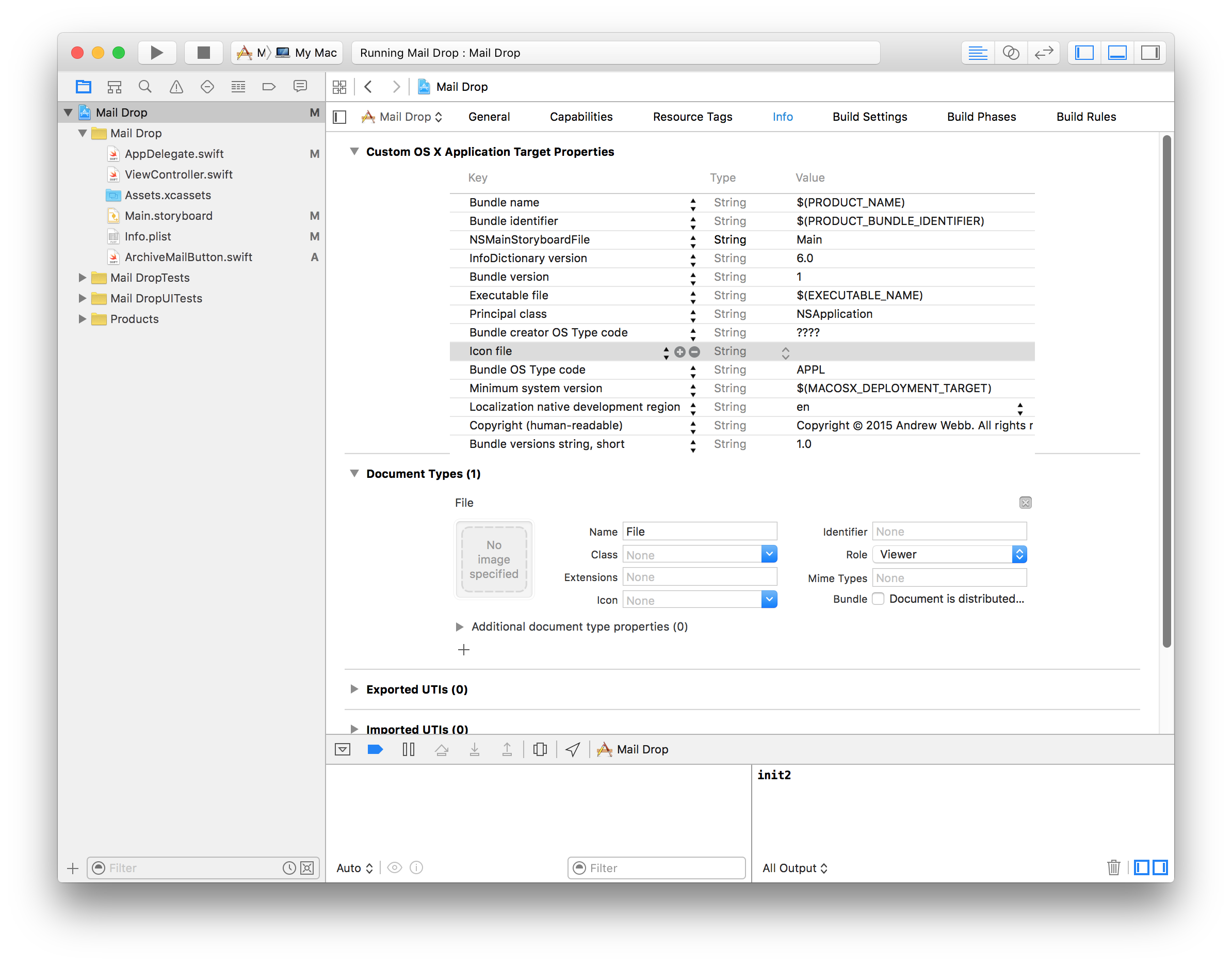This screenshot has width=1232, height=965.
Task: Switch to the Standard editor icon
Action: pos(978,53)
